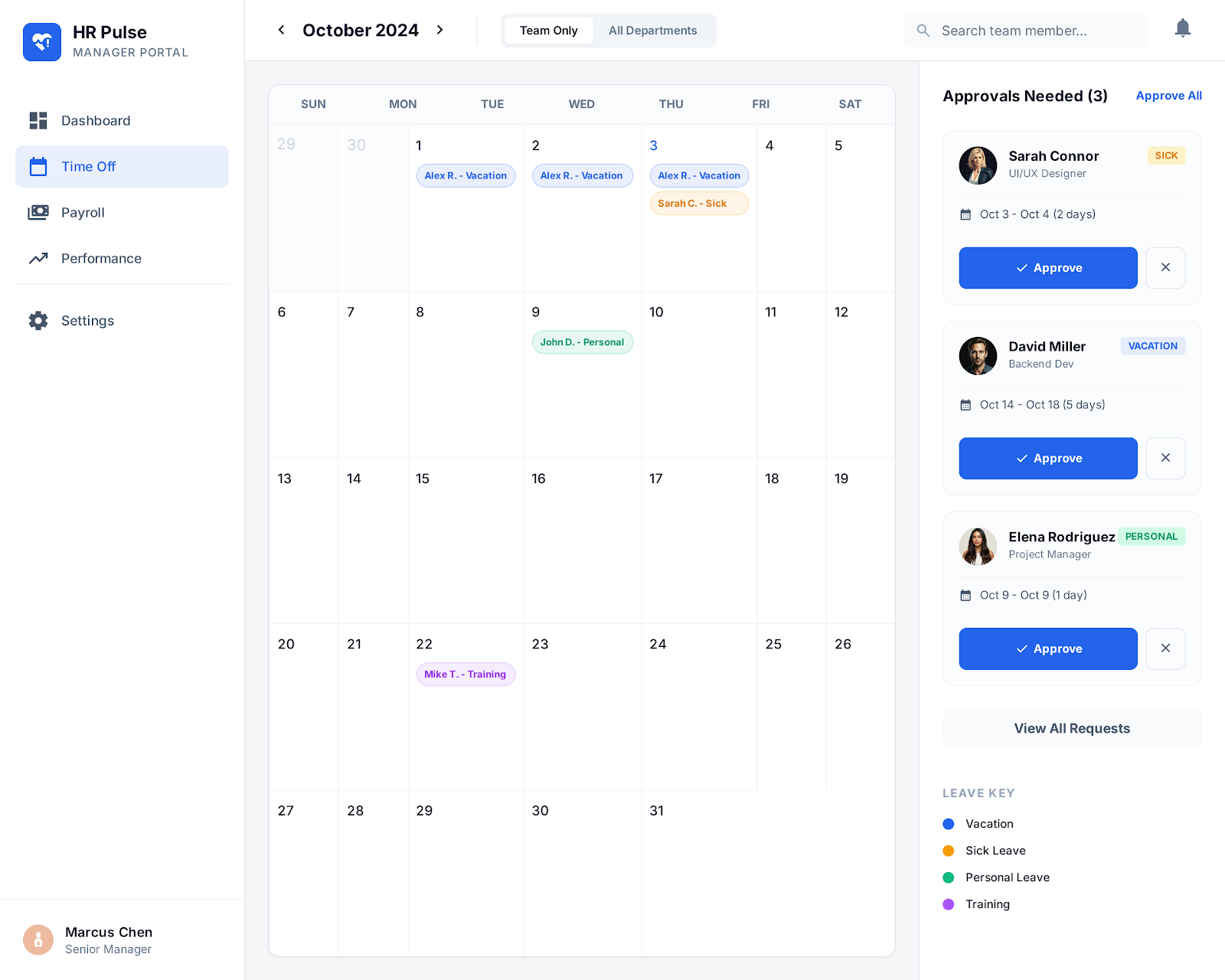Click the purple Training legend dot
Viewport: 1225px width, 980px height.
(949, 904)
